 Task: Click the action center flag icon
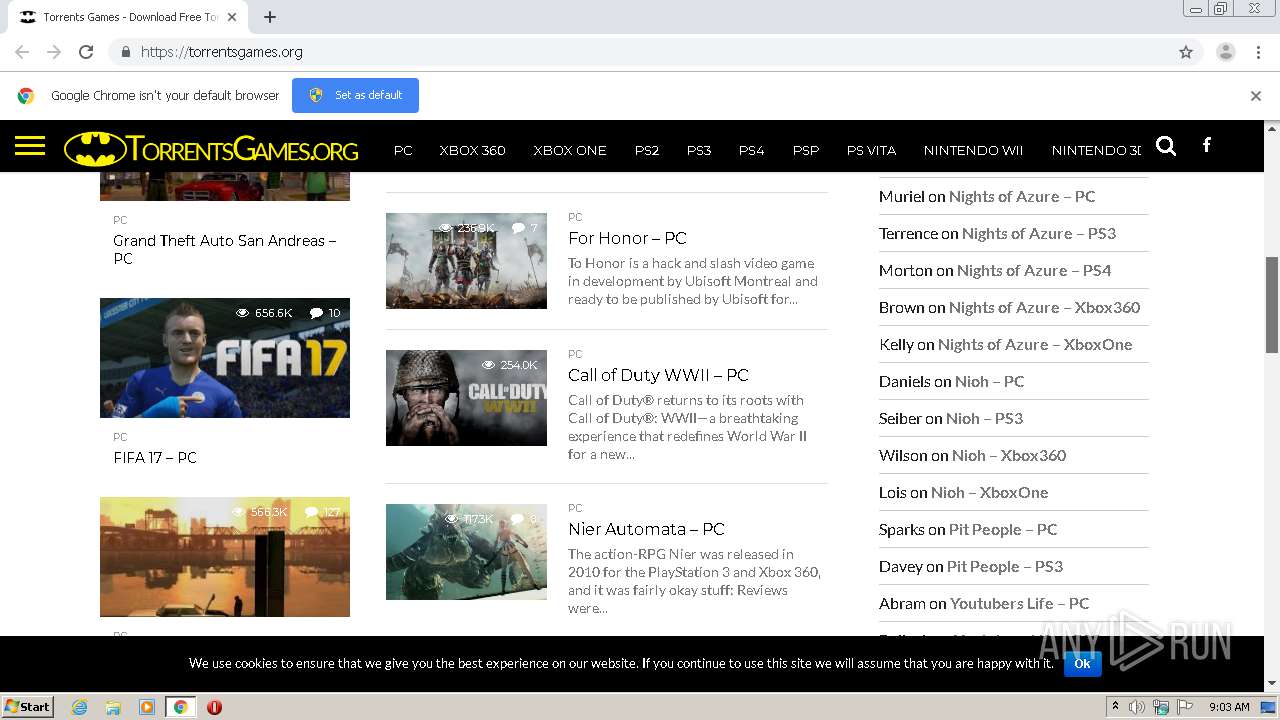[1185, 707]
